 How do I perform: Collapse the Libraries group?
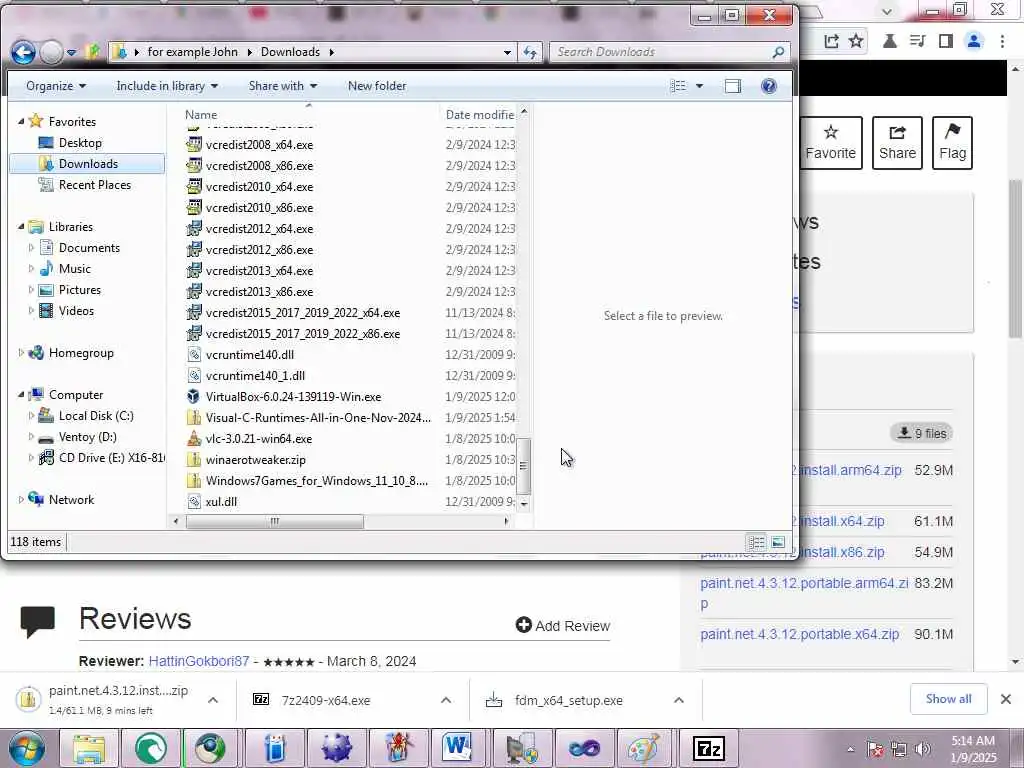point(21,227)
